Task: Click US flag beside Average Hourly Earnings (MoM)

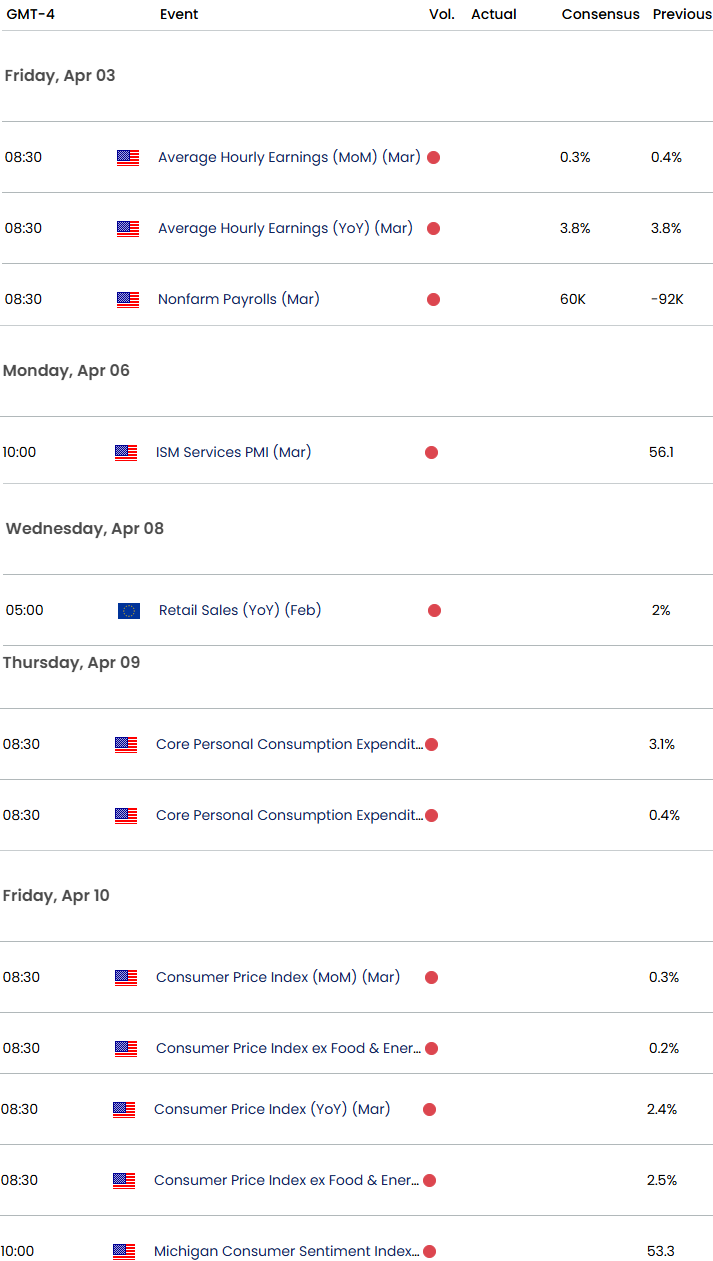Action: 128,157
